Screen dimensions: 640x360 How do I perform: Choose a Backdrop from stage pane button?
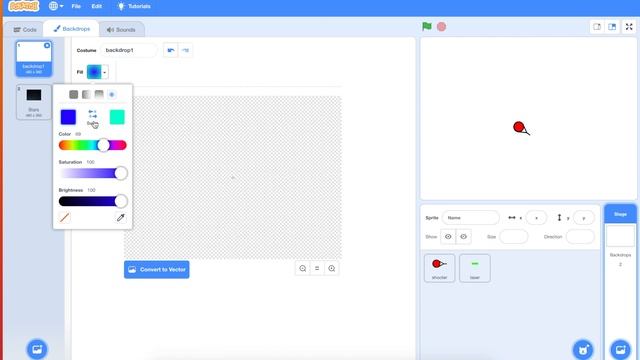click(620, 350)
